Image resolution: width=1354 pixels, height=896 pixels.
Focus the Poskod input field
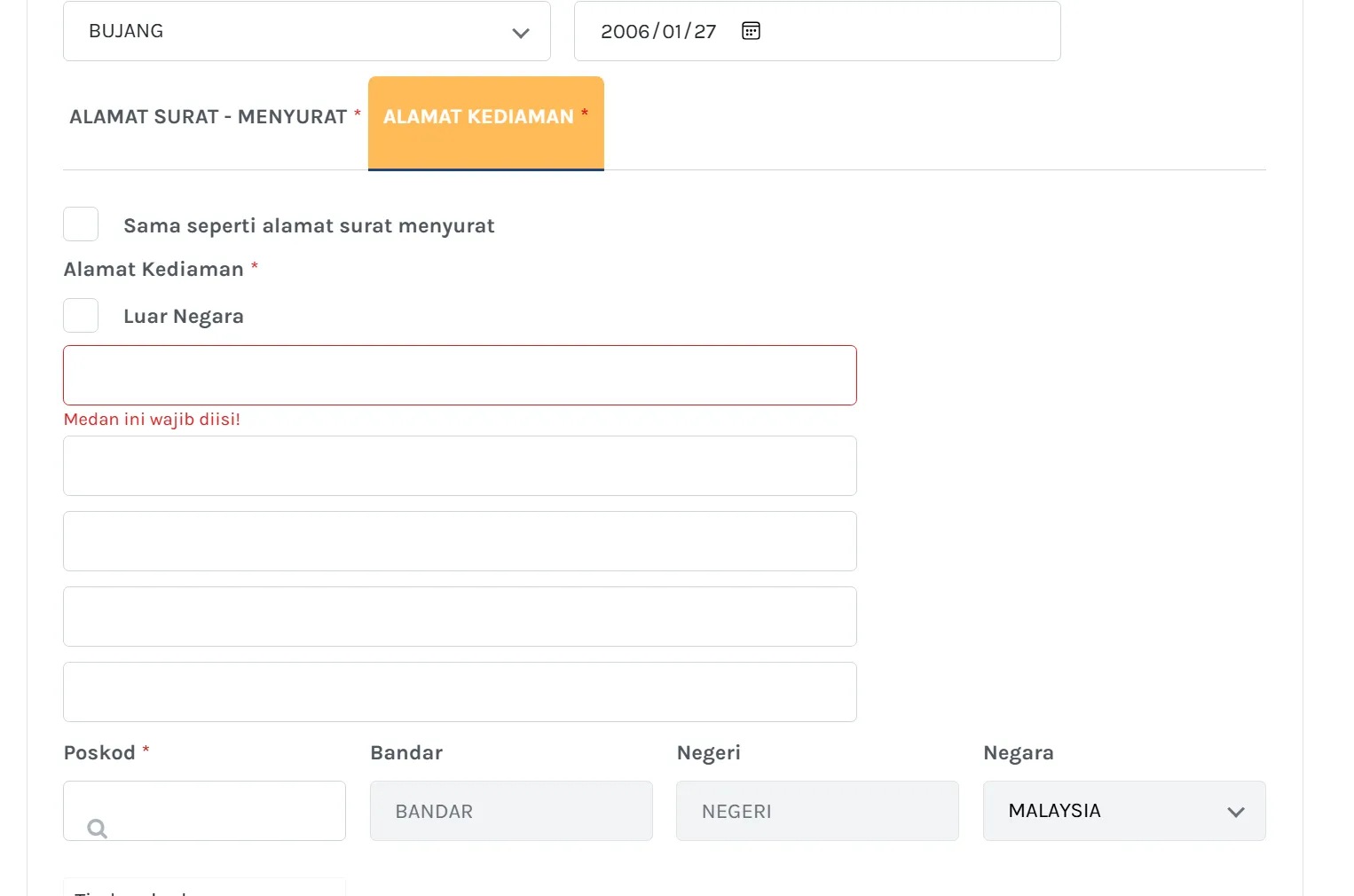point(204,811)
